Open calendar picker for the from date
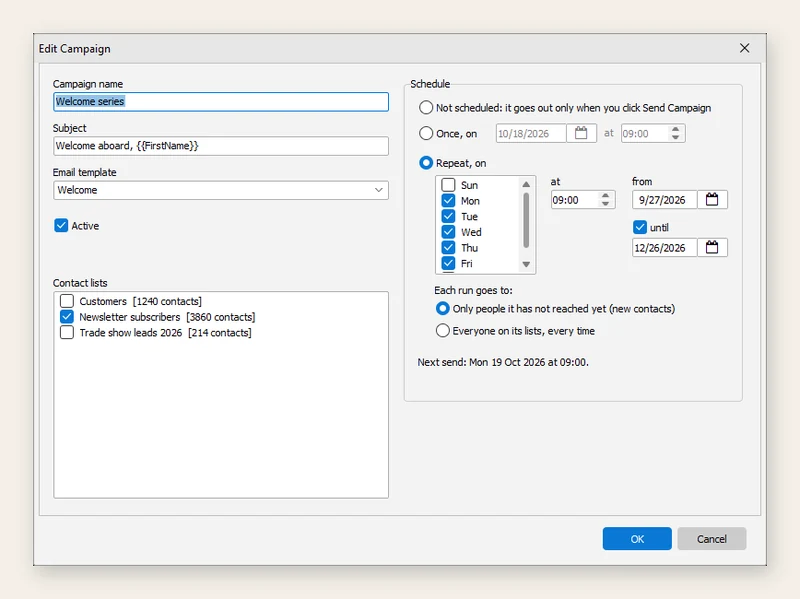This screenshot has width=800, height=599. [x=712, y=199]
